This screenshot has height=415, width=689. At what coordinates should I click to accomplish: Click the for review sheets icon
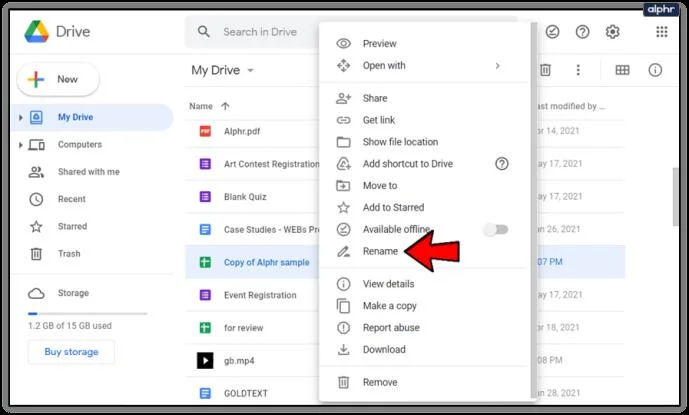[x=205, y=328]
